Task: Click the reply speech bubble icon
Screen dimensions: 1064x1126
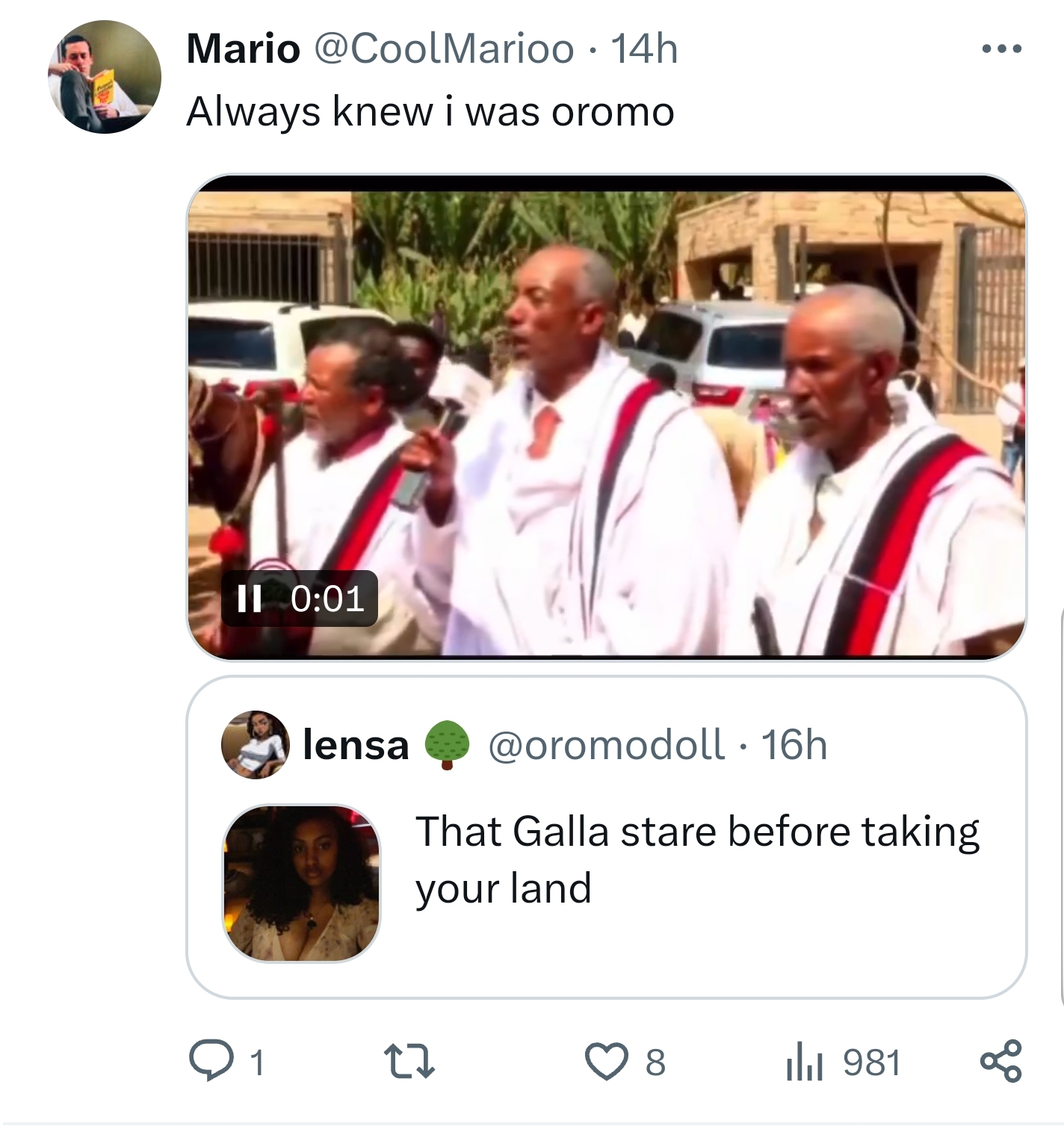Action: point(210,1061)
